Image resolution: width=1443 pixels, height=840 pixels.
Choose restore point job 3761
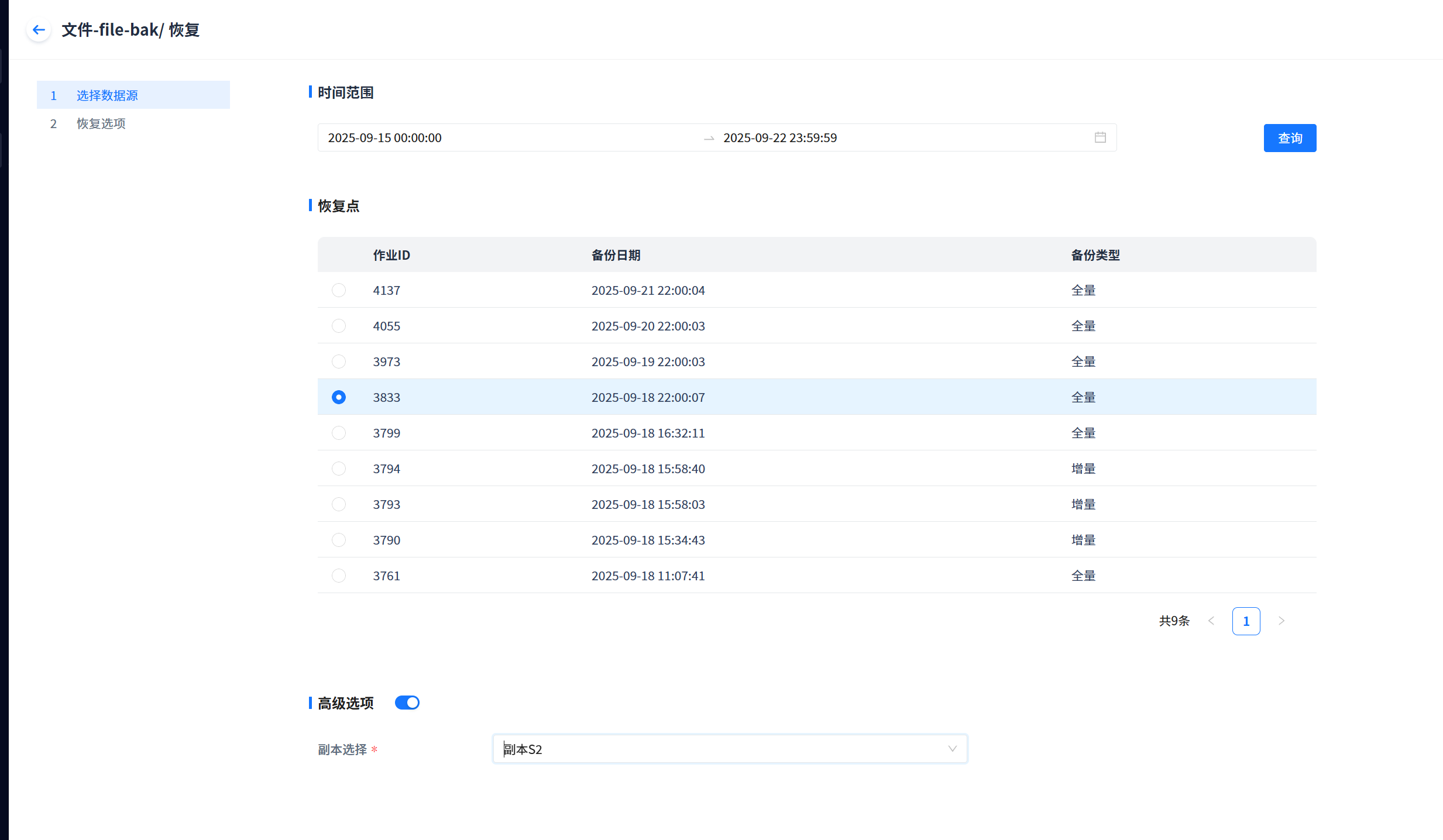click(339, 576)
